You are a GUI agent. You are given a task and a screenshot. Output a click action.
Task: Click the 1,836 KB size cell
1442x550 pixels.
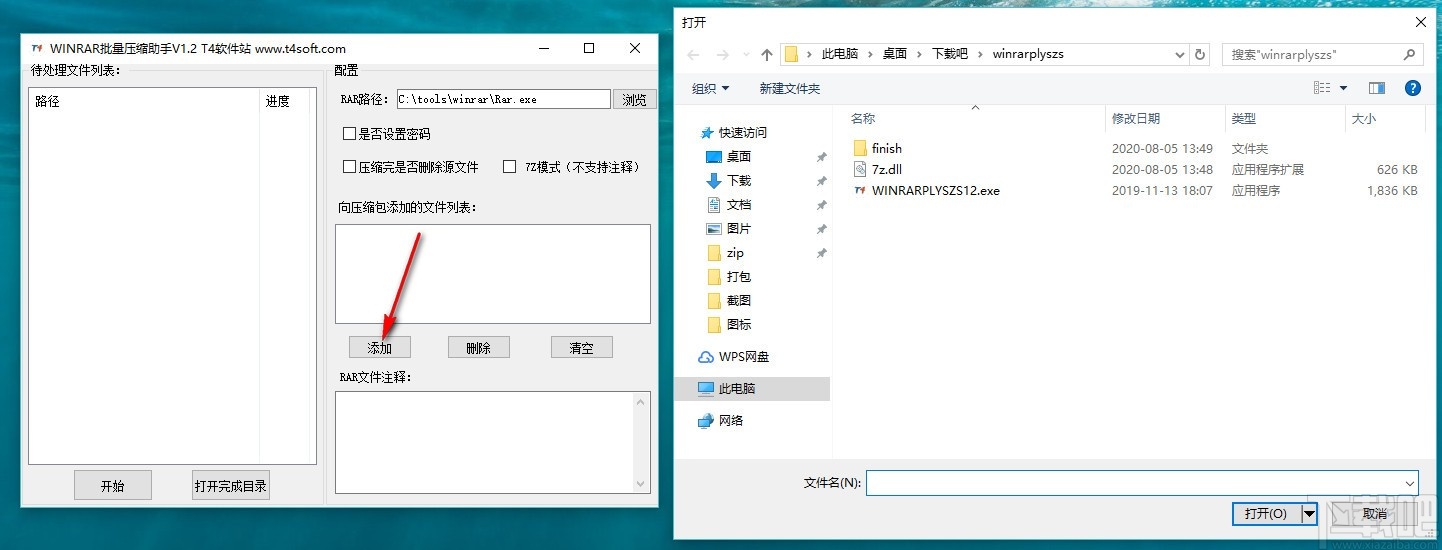[1393, 190]
